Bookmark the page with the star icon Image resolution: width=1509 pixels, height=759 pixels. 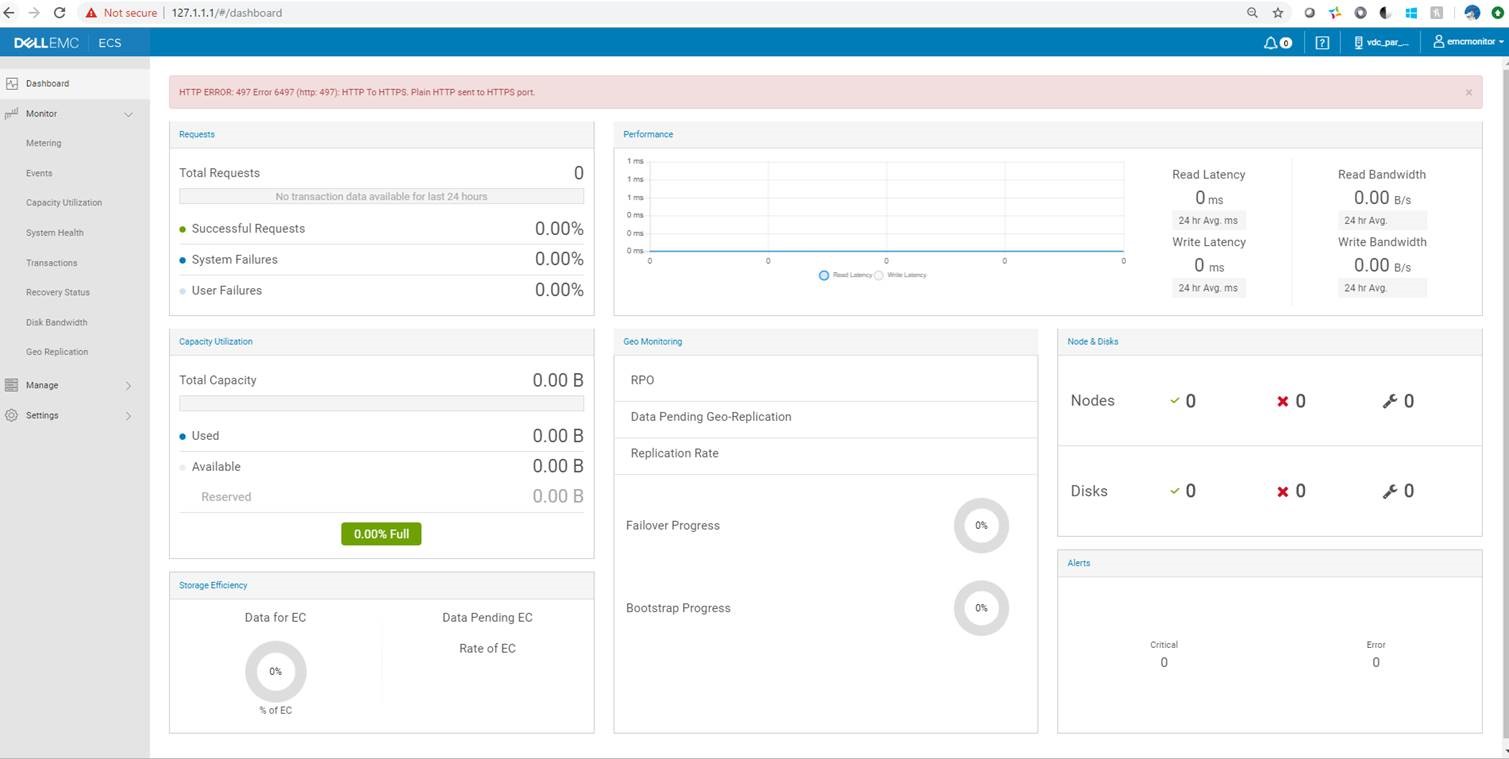click(x=1278, y=13)
